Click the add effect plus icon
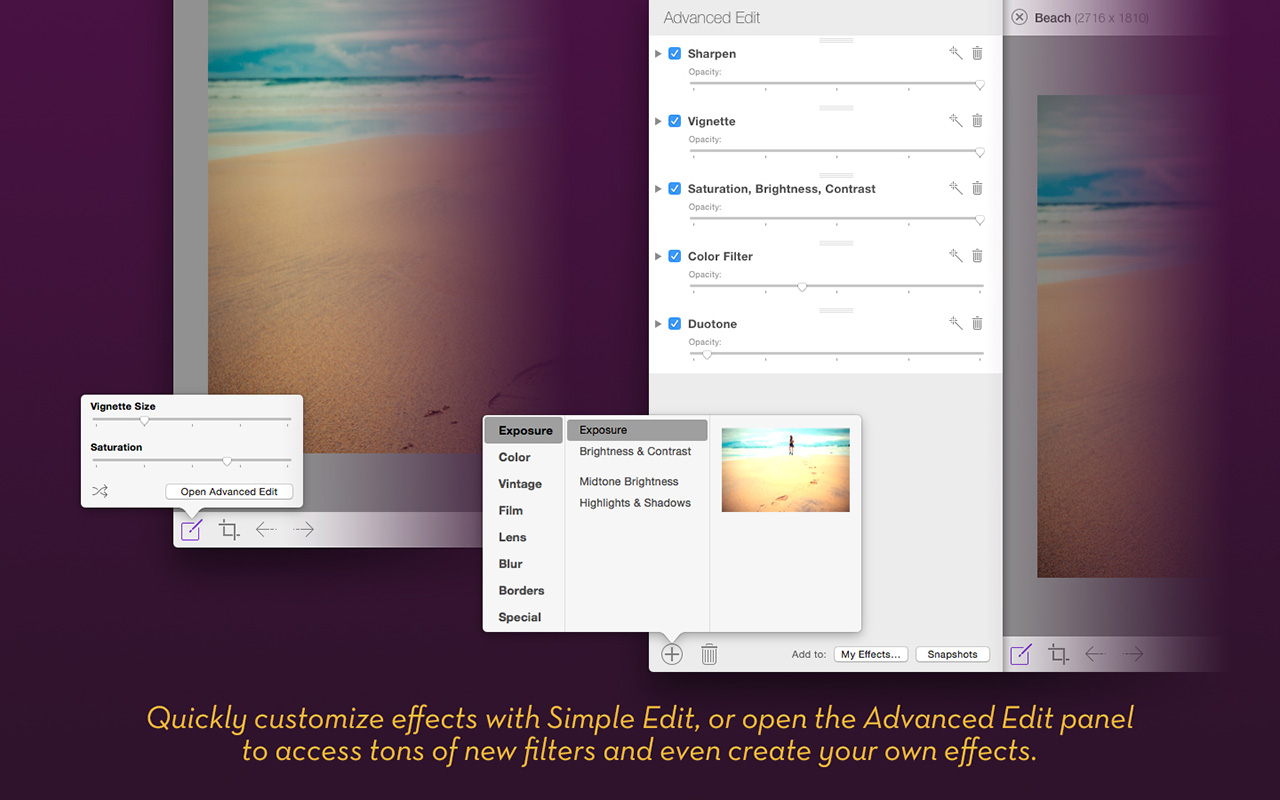Image resolution: width=1280 pixels, height=800 pixels. tap(672, 654)
